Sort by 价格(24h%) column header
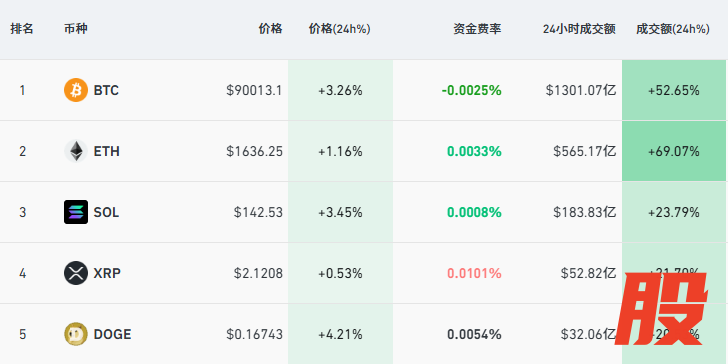The width and height of the screenshot is (728, 364). pos(340,29)
